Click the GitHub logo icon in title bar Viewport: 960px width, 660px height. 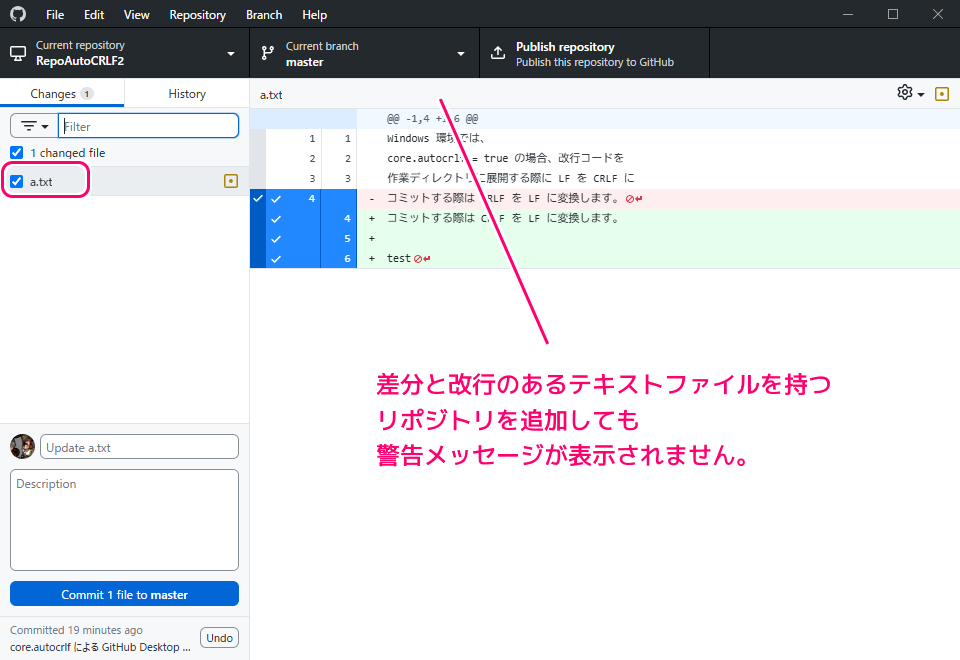pyautogui.click(x=17, y=15)
